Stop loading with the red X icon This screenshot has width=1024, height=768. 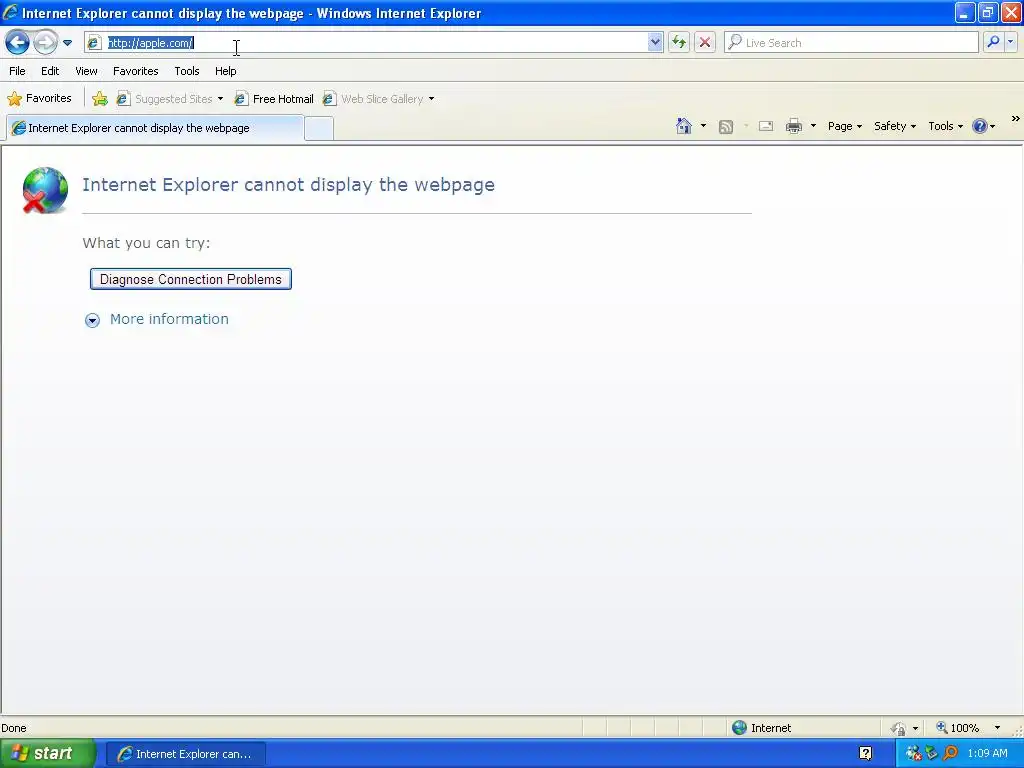[705, 43]
